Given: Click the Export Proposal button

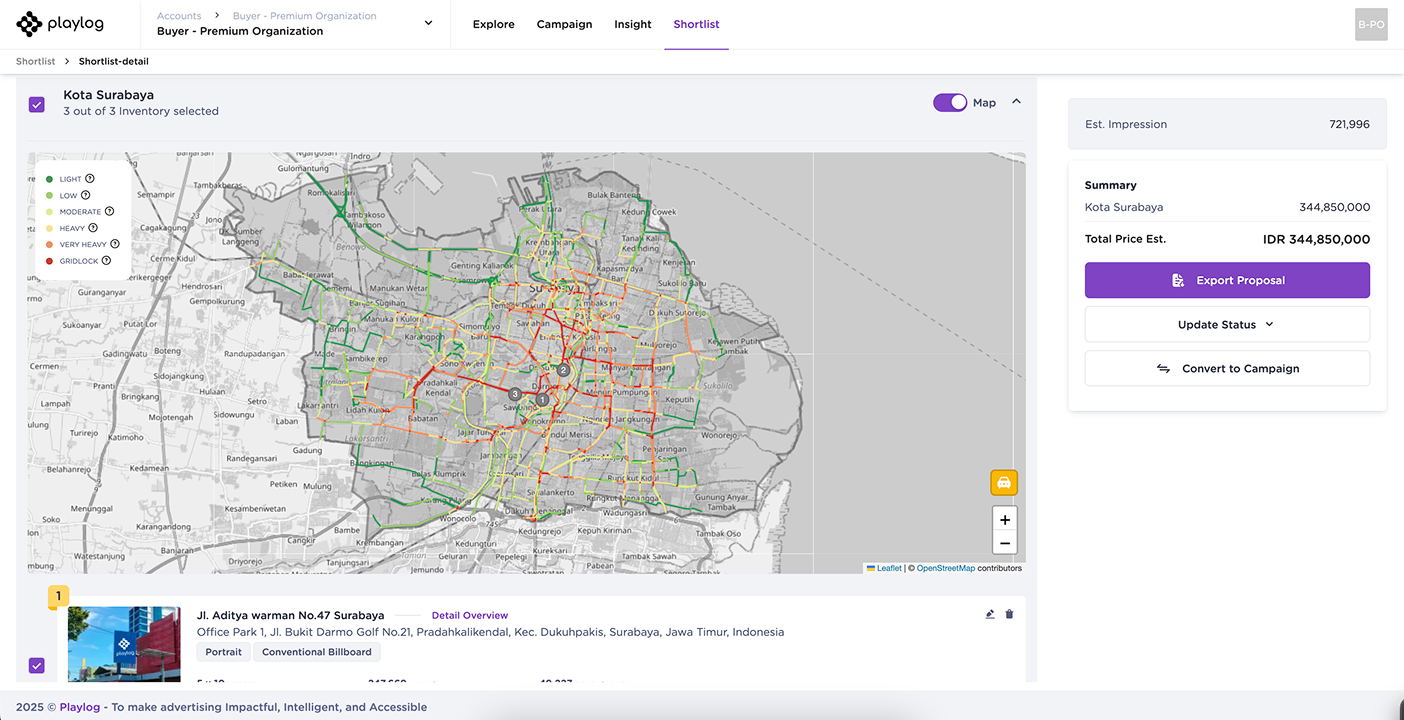Looking at the screenshot, I should tap(1226, 281).
